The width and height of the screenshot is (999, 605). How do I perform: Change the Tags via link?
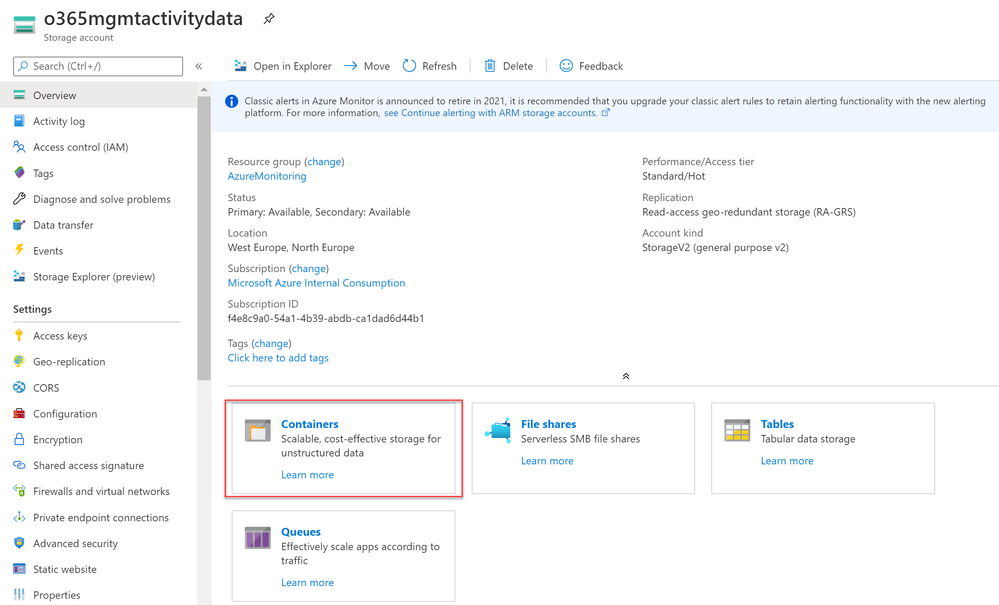click(x=271, y=344)
